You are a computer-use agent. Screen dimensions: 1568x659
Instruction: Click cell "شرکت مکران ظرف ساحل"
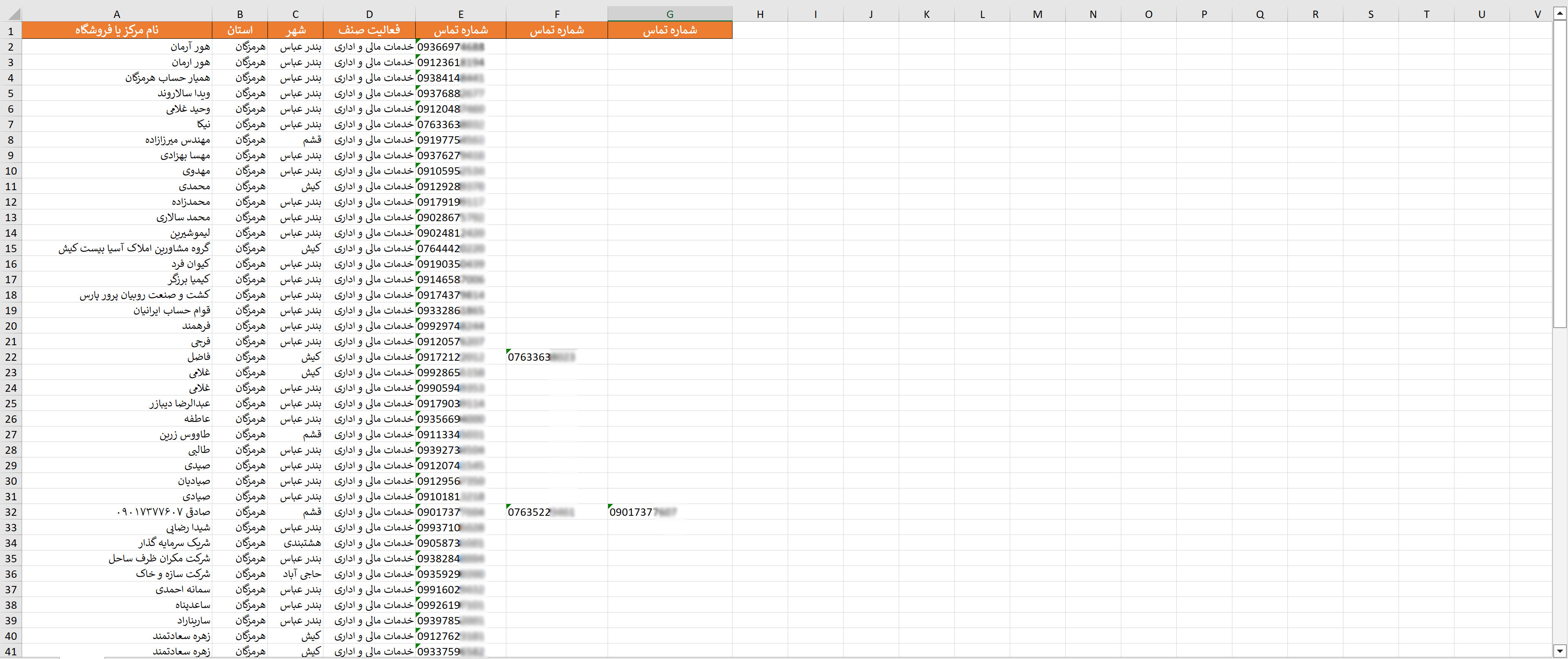(117, 559)
